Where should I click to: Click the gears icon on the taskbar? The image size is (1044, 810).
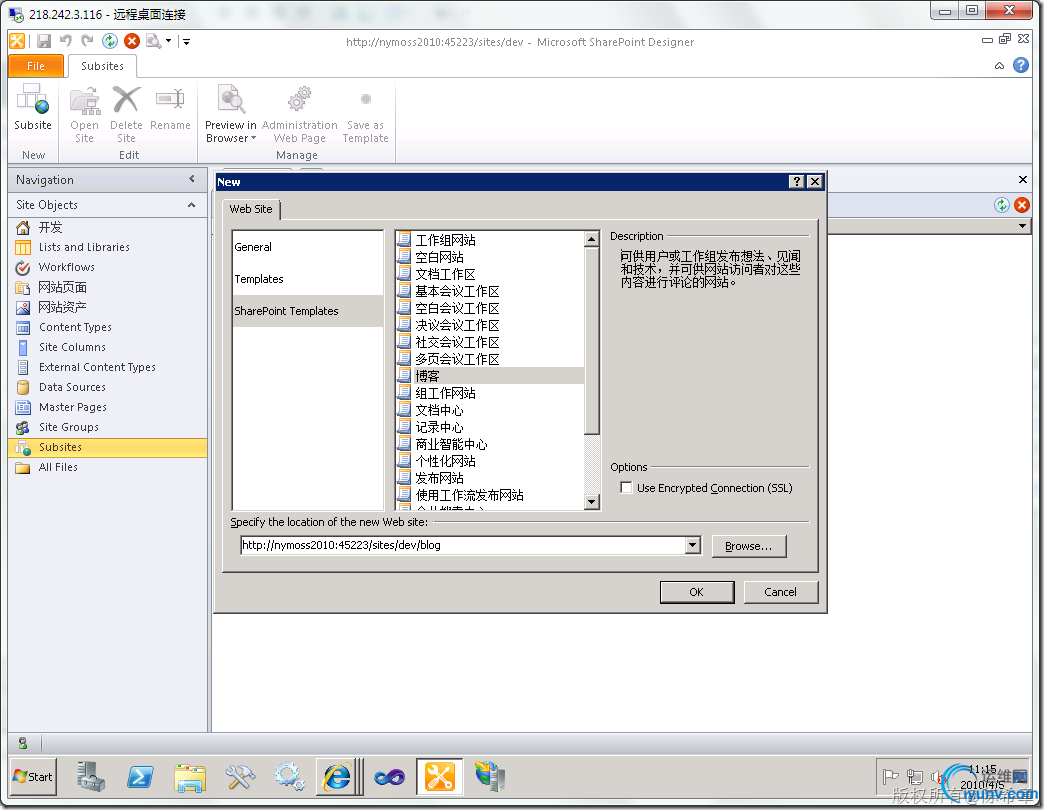[x=290, y=777]
